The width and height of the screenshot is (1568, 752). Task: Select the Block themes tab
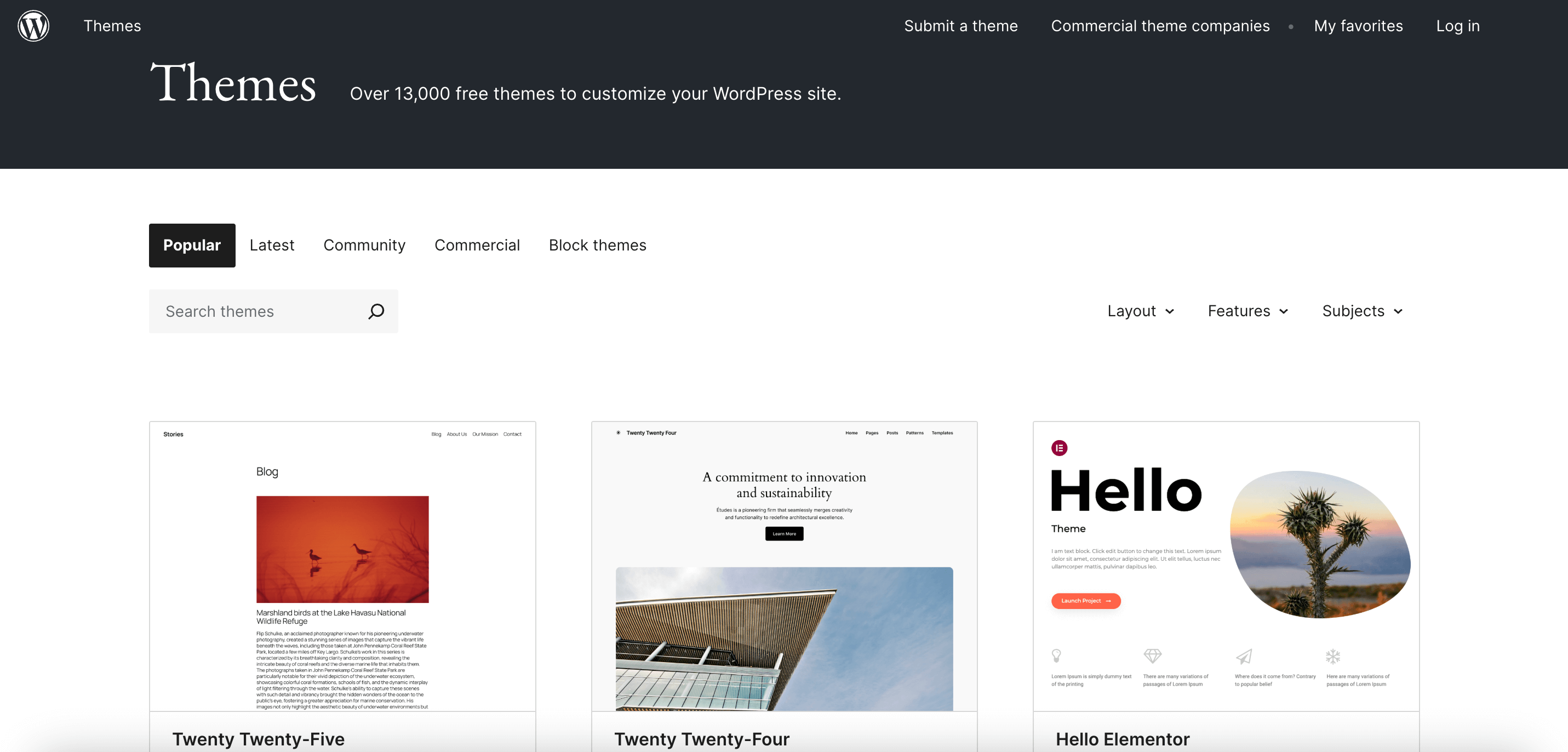(x=598, y=245)
